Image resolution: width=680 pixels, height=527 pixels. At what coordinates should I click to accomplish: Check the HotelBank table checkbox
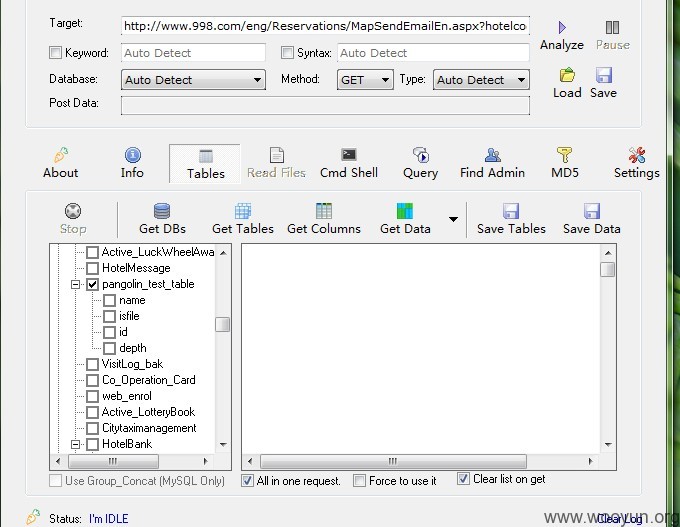click(92, 444)
